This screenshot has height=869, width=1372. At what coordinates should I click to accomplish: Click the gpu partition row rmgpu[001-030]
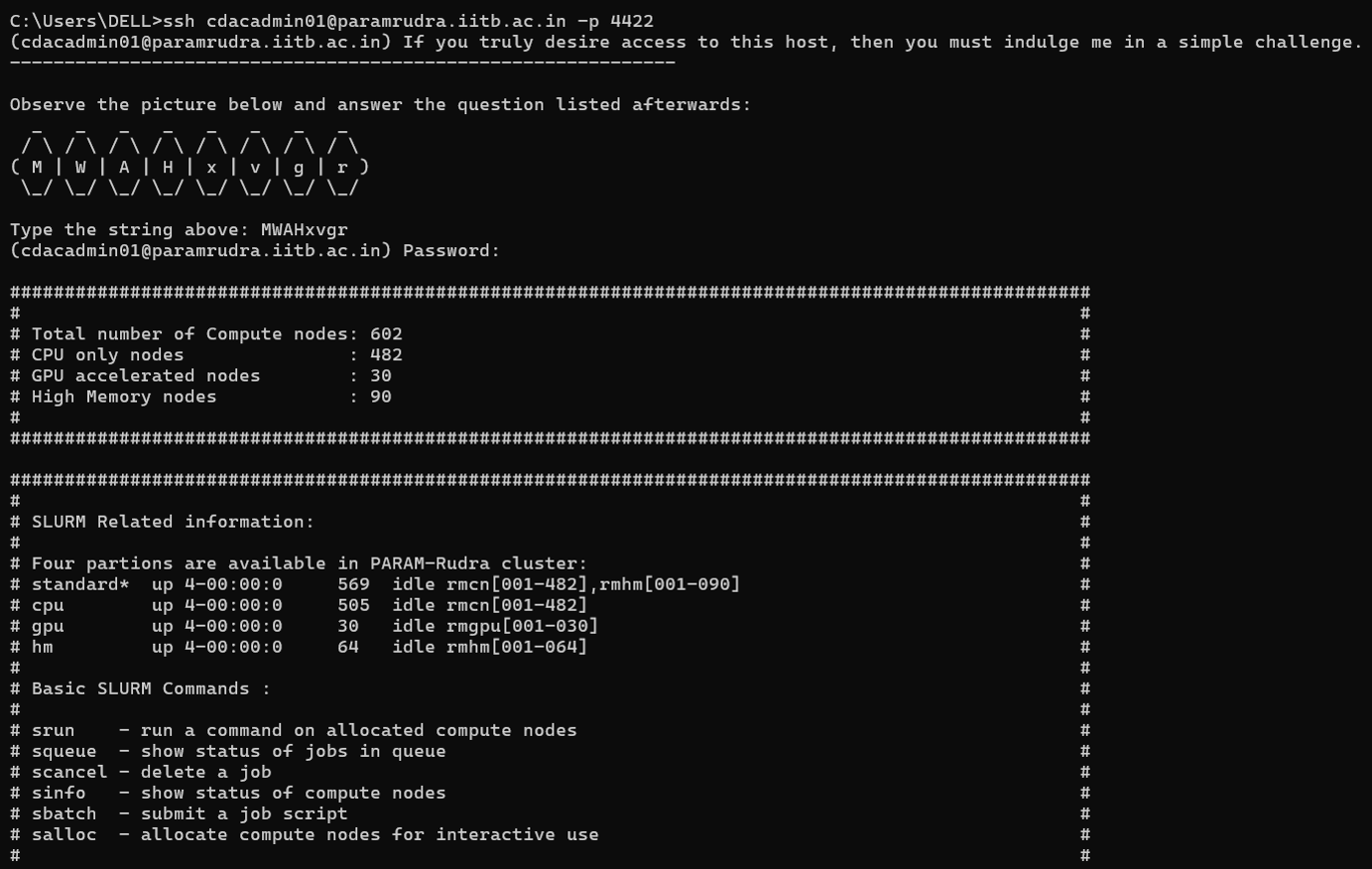click(315, 626)
